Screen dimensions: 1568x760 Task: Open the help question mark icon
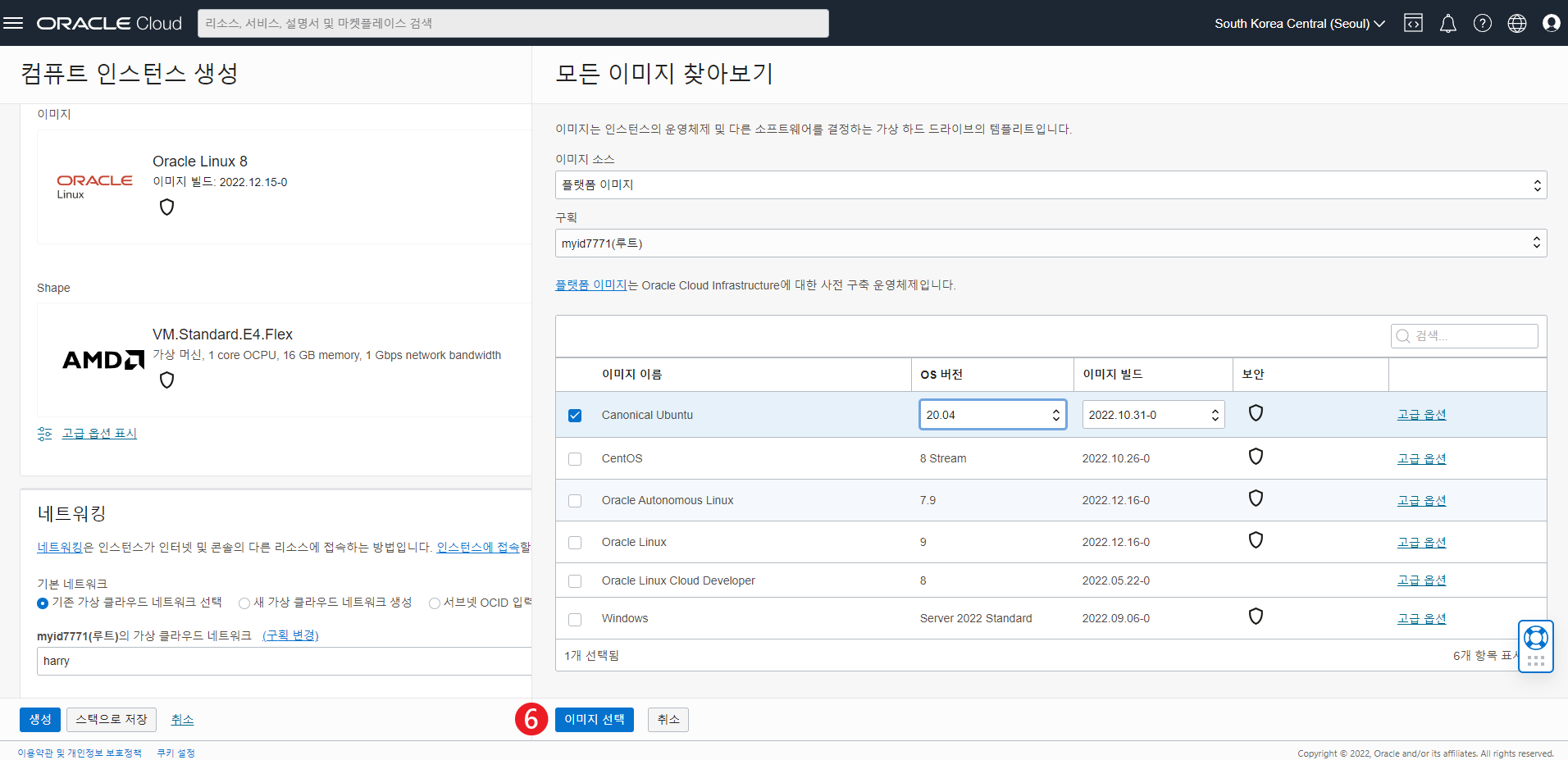[1483, 23]
